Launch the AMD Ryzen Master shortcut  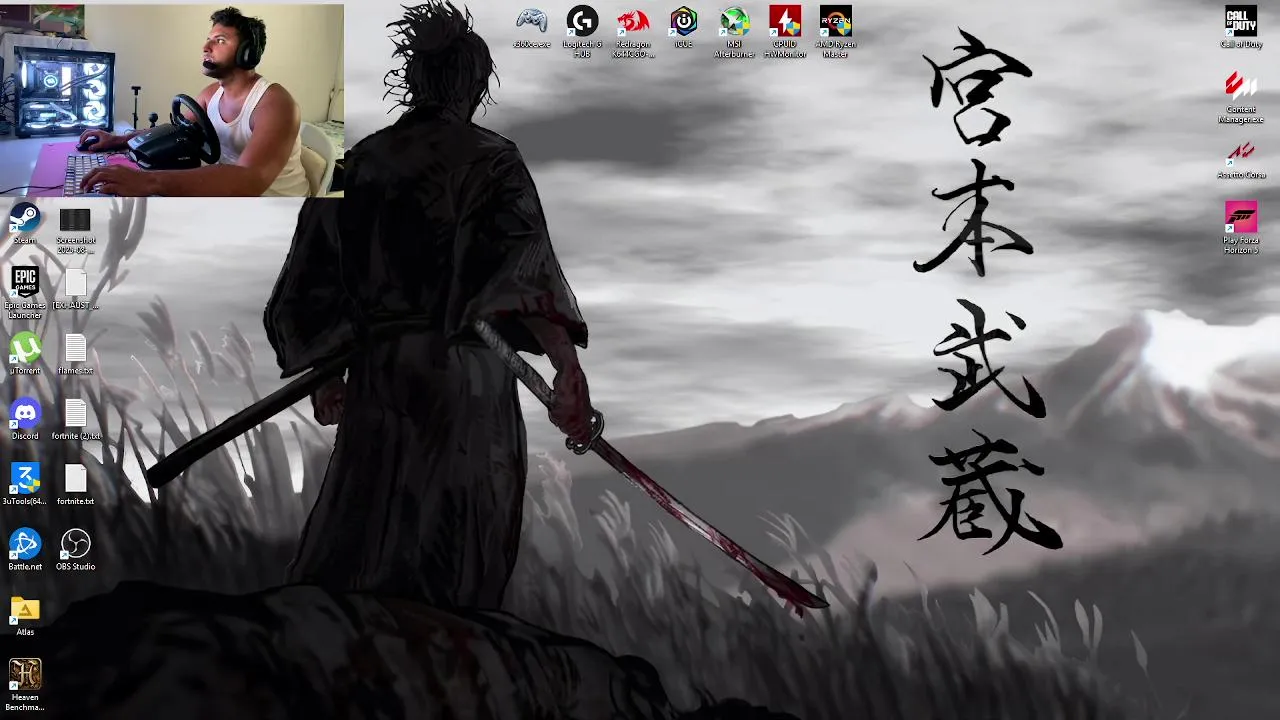coord(835,32)
